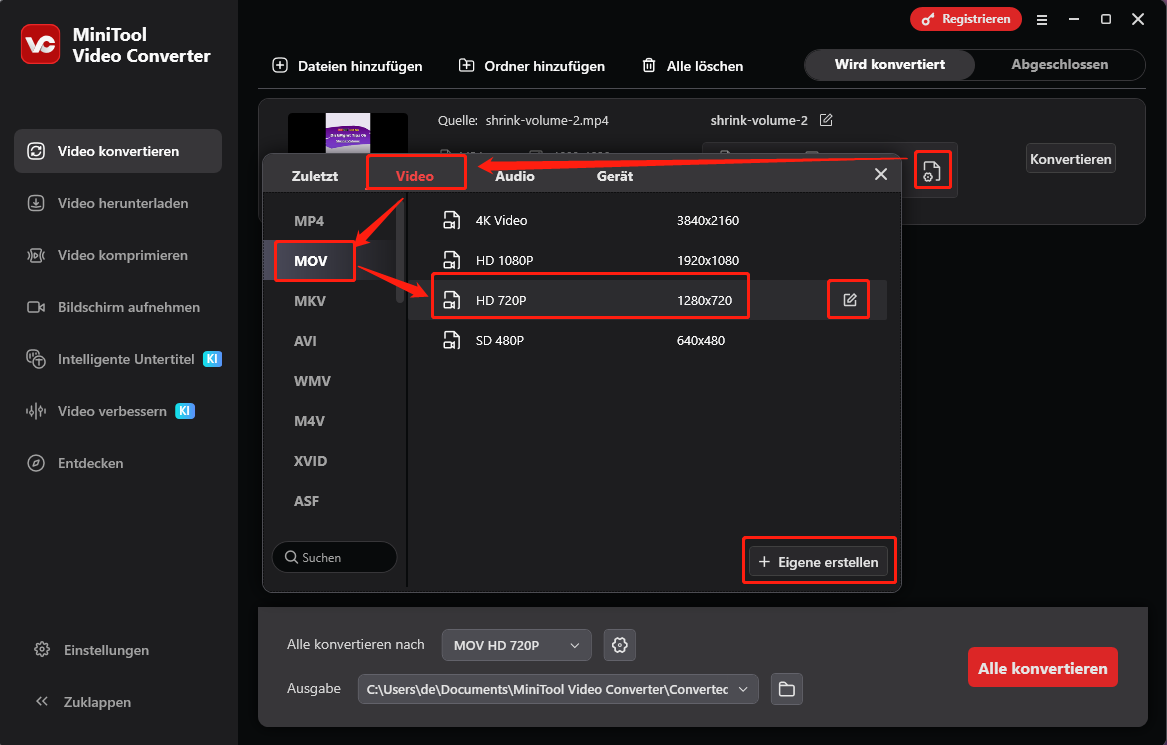The width and height of the screenshot is (1167, 745).
Task: Choose the HD 720P 1280x720 preset
Action: pyautogui.click(x=648, y=300)
